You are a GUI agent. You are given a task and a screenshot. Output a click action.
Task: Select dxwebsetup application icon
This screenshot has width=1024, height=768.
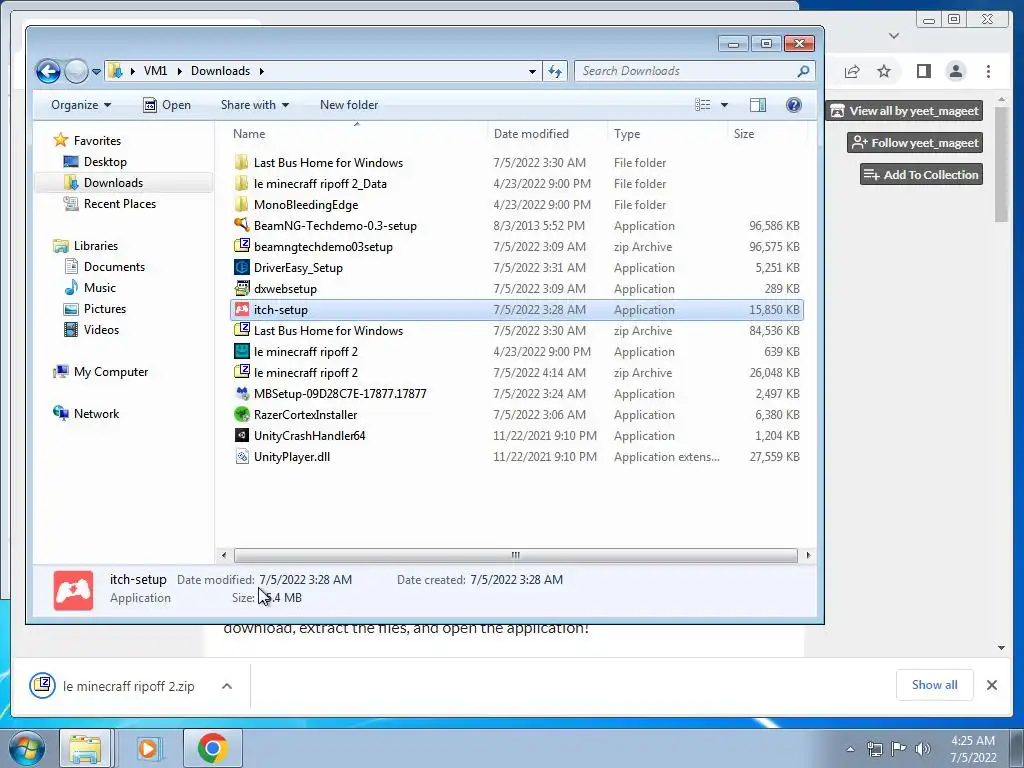[x=242, y=288]
